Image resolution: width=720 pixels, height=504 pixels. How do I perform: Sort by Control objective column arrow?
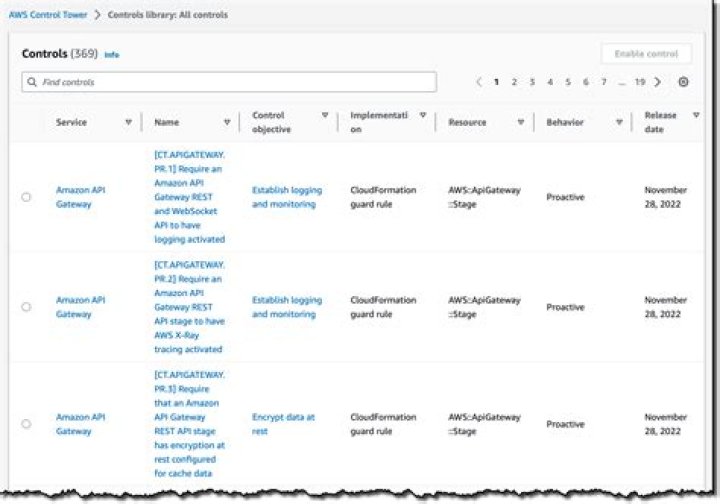coord(325,116)
